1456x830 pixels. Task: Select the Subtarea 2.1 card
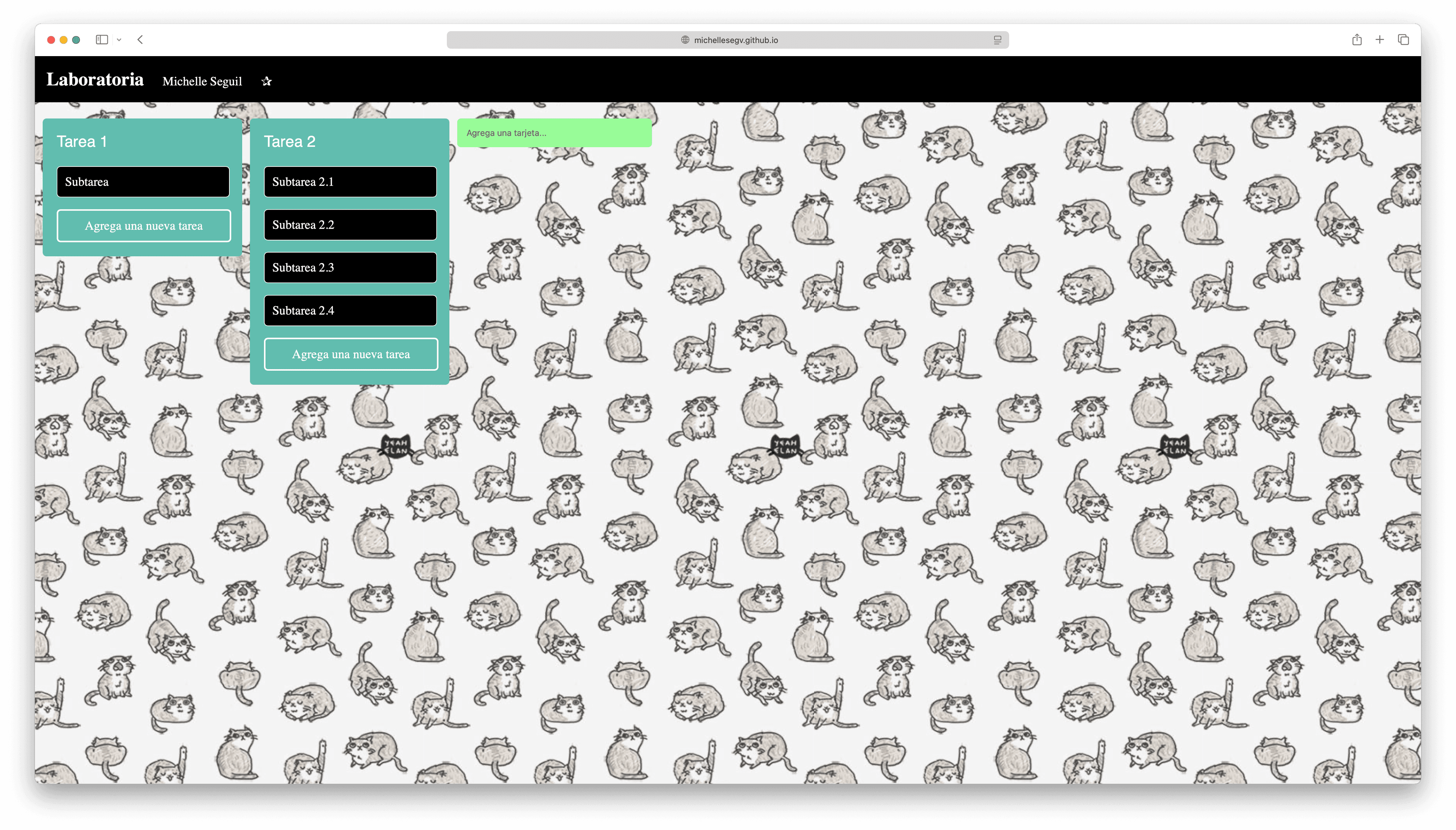(x=350, y=182)
